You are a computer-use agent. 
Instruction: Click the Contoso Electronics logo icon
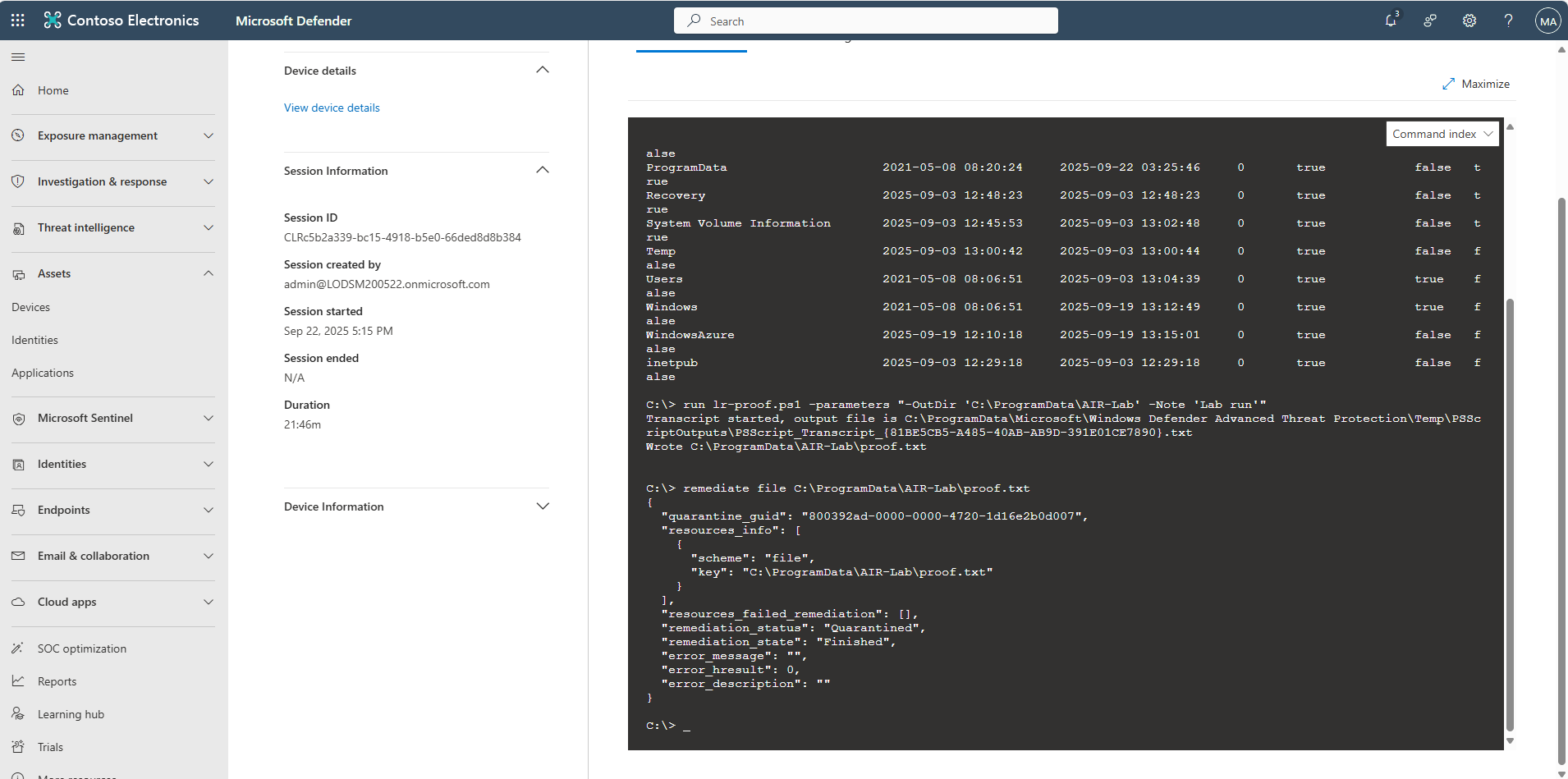point(53,21)
